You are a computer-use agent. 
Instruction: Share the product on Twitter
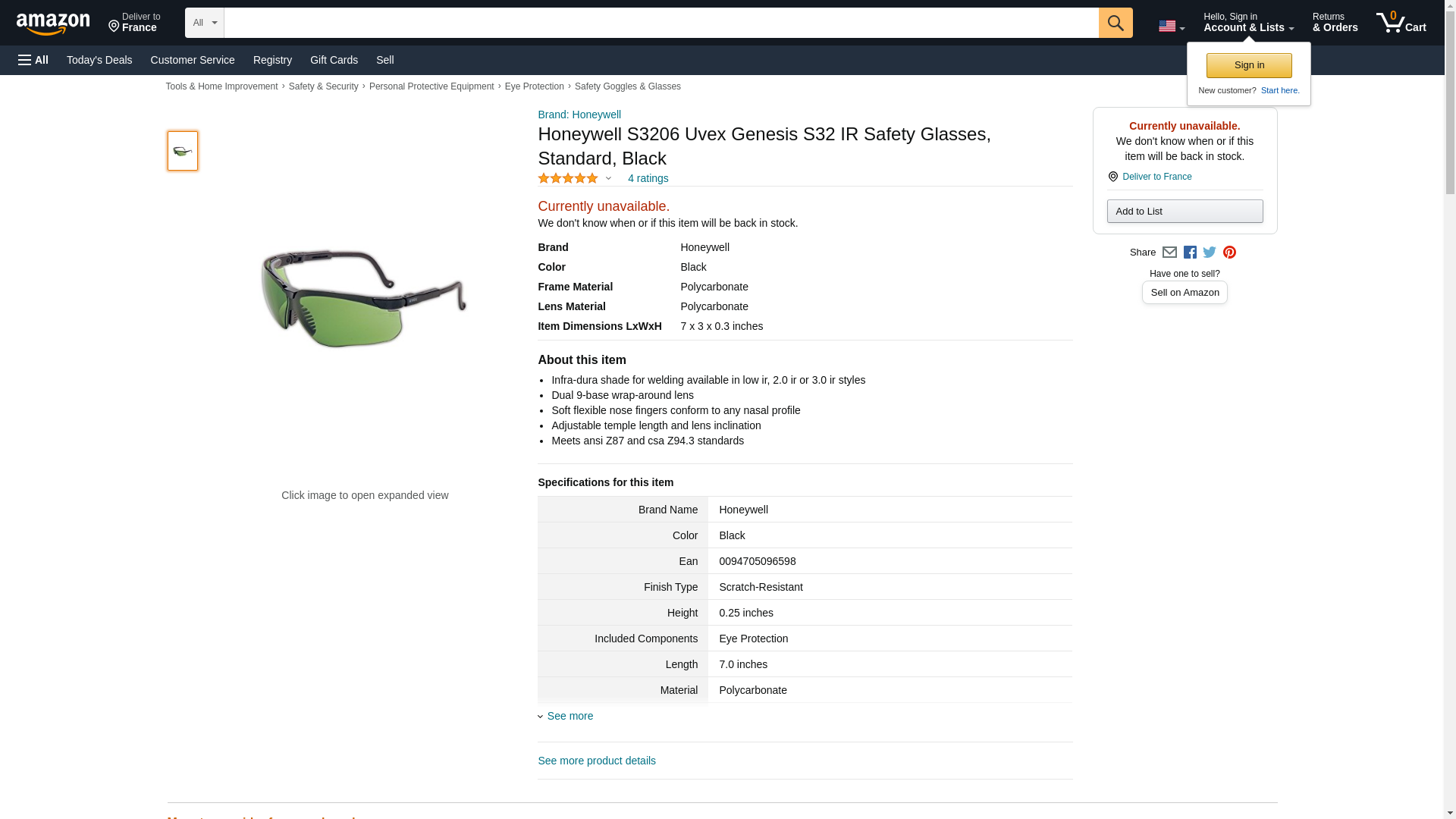pyautogui.click(x=1210, y=253)
